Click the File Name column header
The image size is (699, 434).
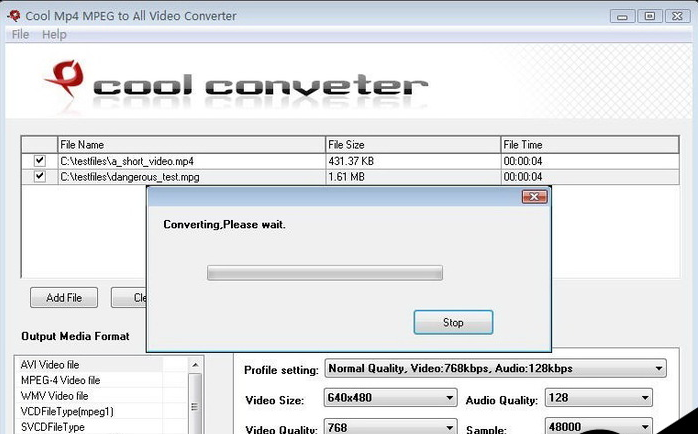191,145
